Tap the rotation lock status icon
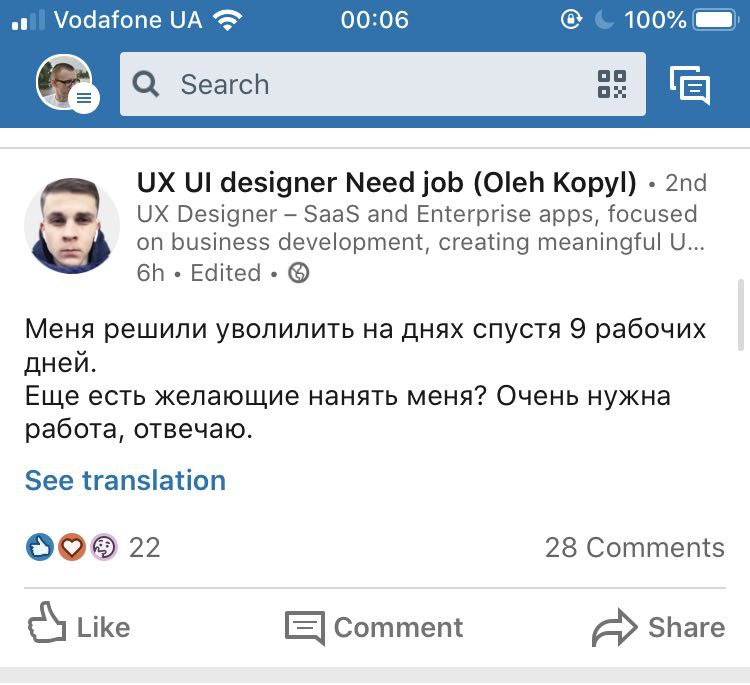The height and width of the screenshot is (685, 750). (x=571, y=20)
